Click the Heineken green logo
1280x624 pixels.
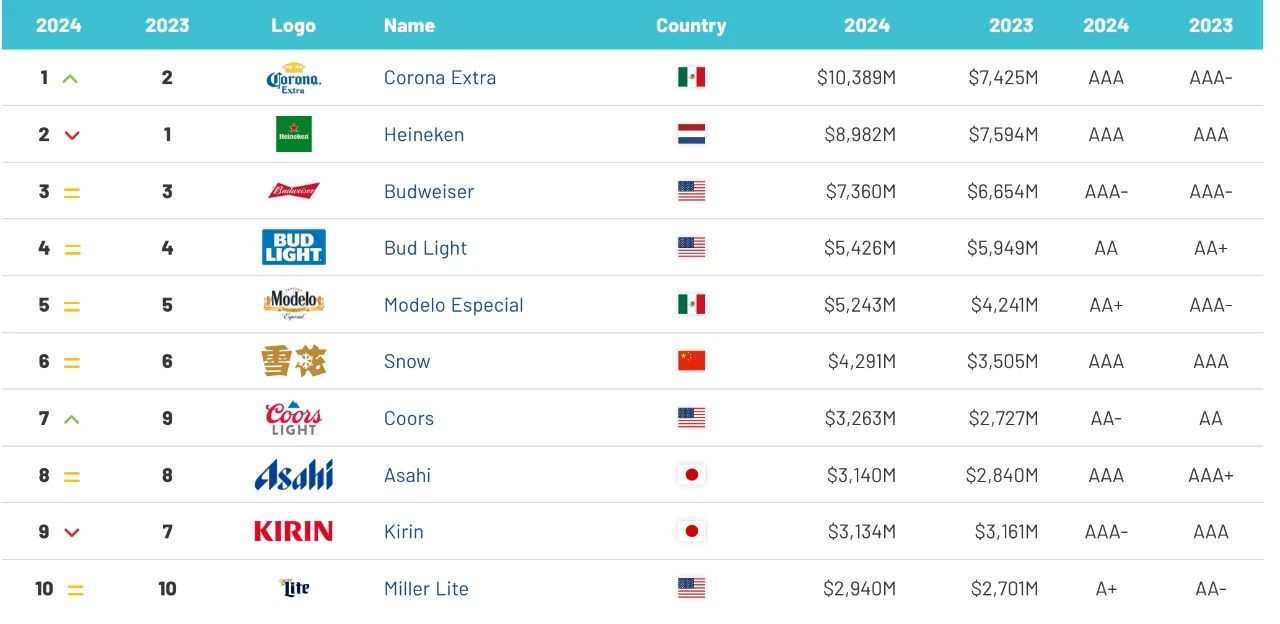tap(294, 134)
